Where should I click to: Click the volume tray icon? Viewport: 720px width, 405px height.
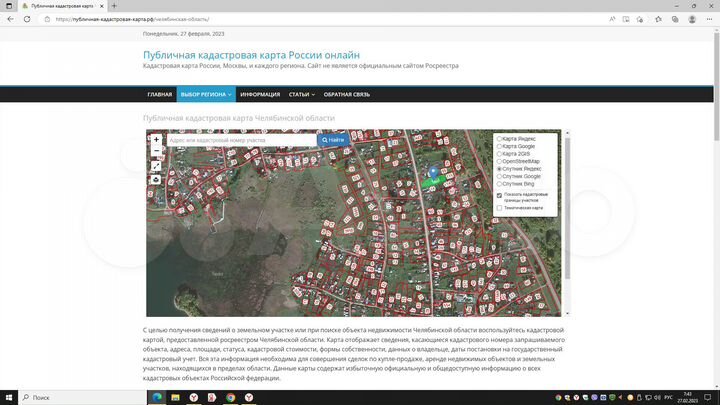click(x=657, y=397)
